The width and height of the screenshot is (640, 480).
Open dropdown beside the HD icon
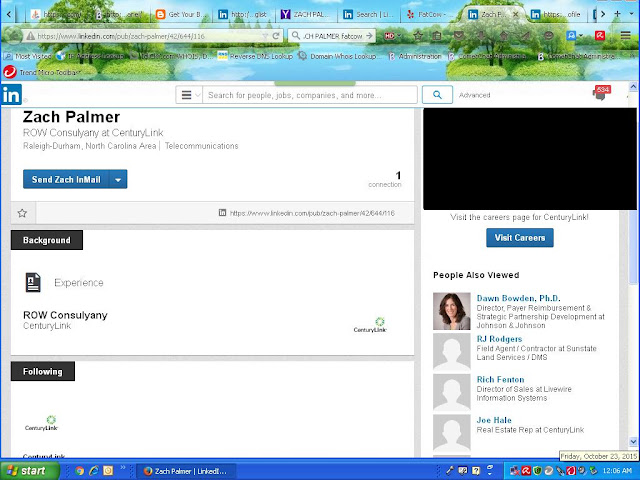[399, 36]
